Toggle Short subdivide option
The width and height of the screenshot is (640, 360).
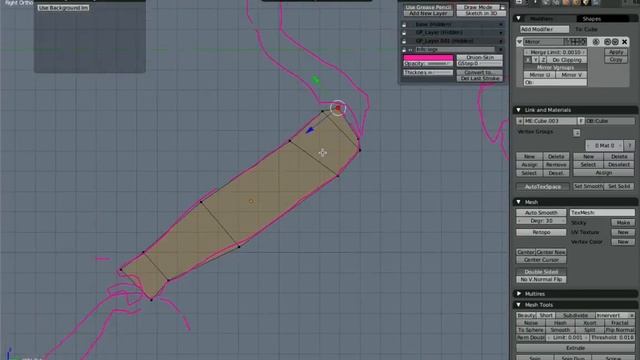(x=546, y=316)
